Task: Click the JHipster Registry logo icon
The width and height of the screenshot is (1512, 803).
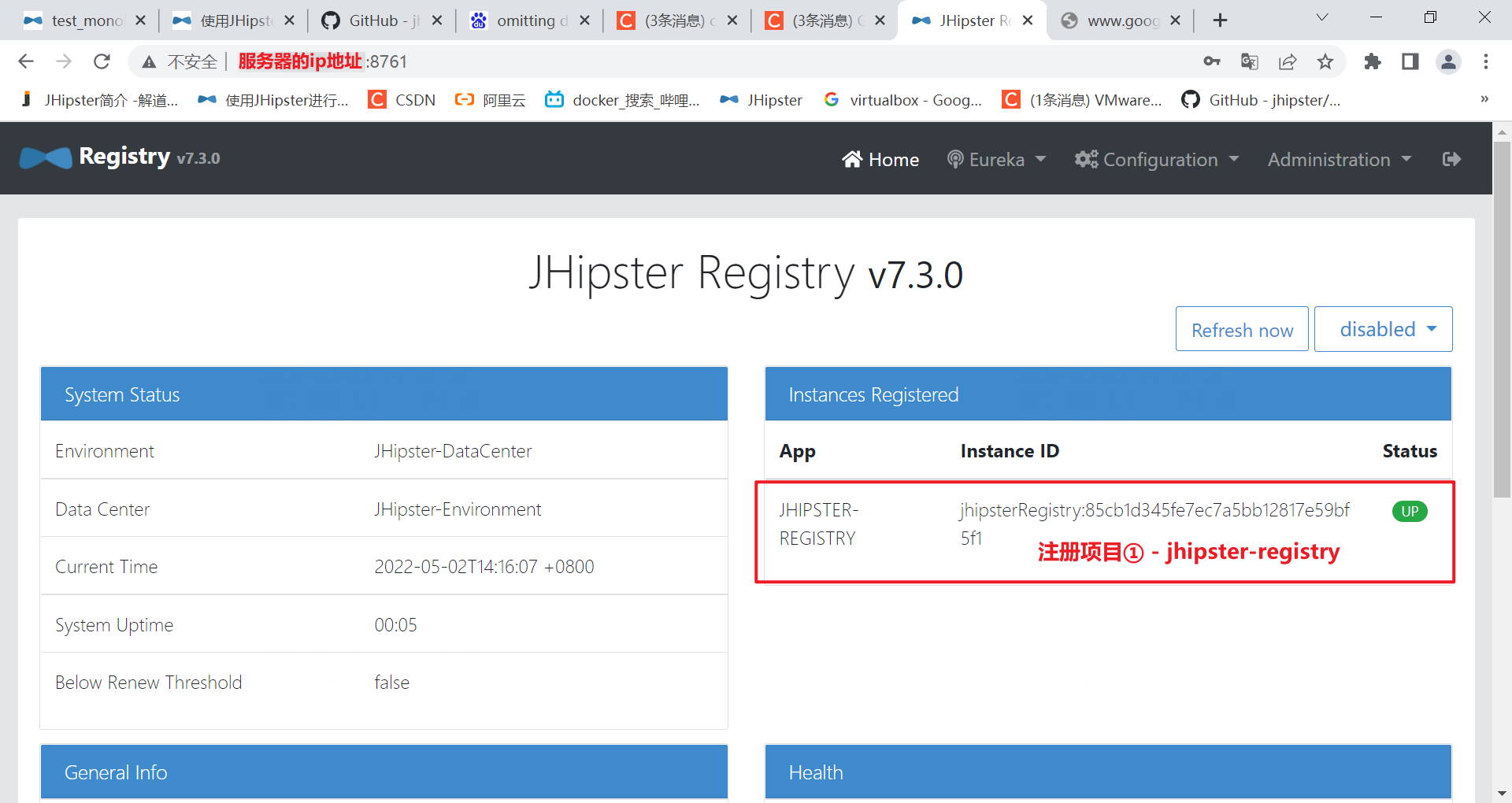Action: coord(46,158)
